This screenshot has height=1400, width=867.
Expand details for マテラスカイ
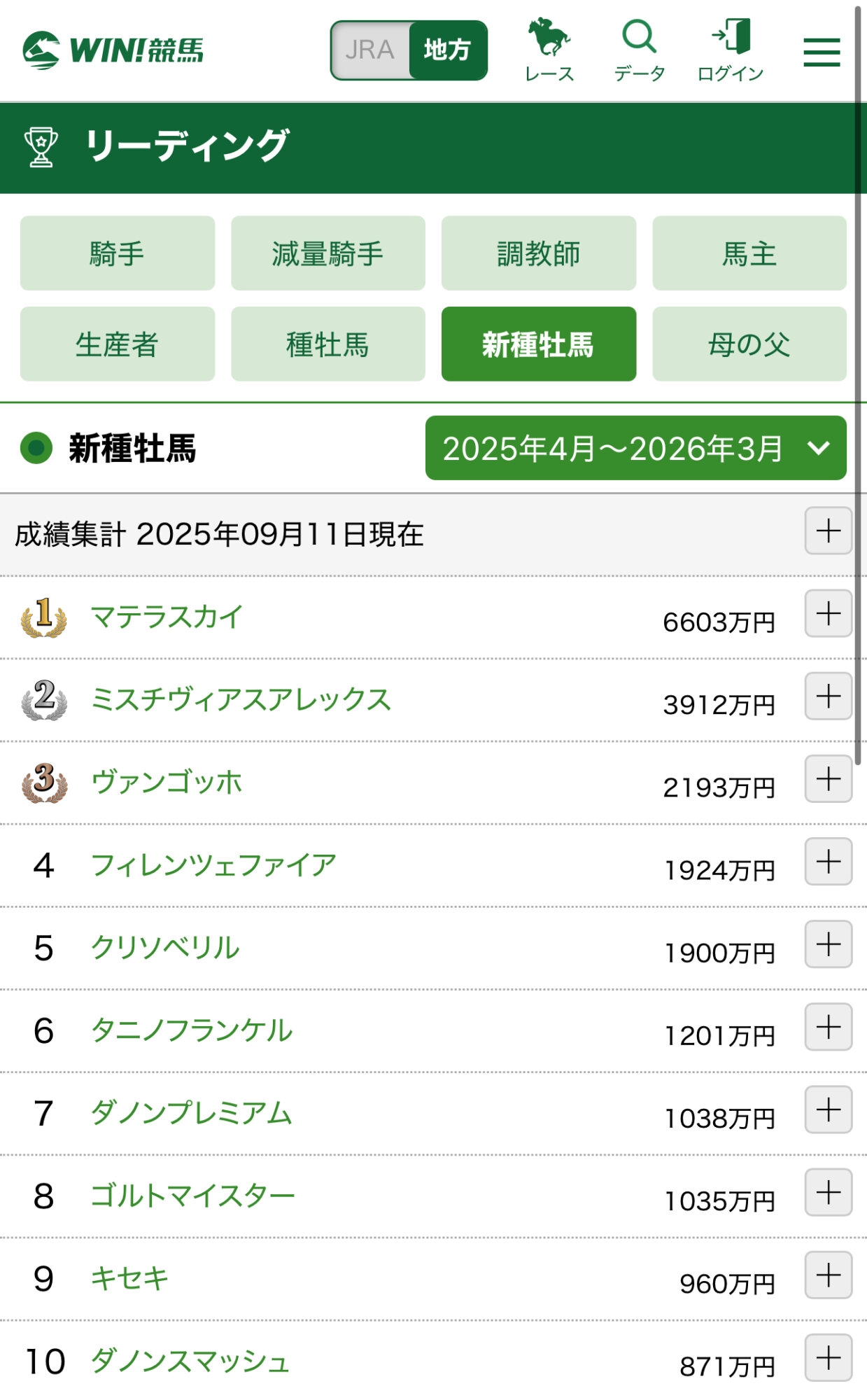(828, 614)
